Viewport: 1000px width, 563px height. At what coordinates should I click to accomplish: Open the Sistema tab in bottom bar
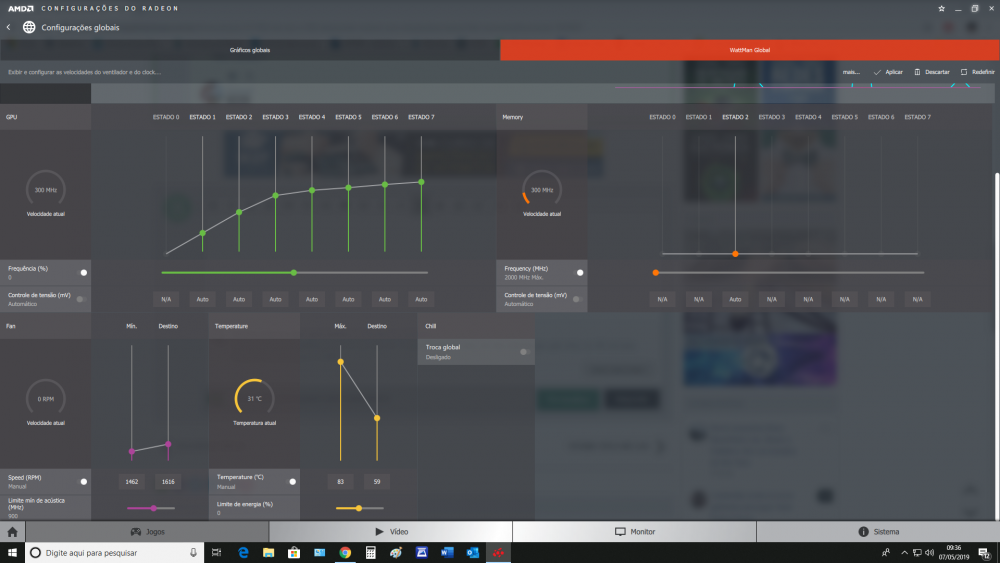coord(878,532)
